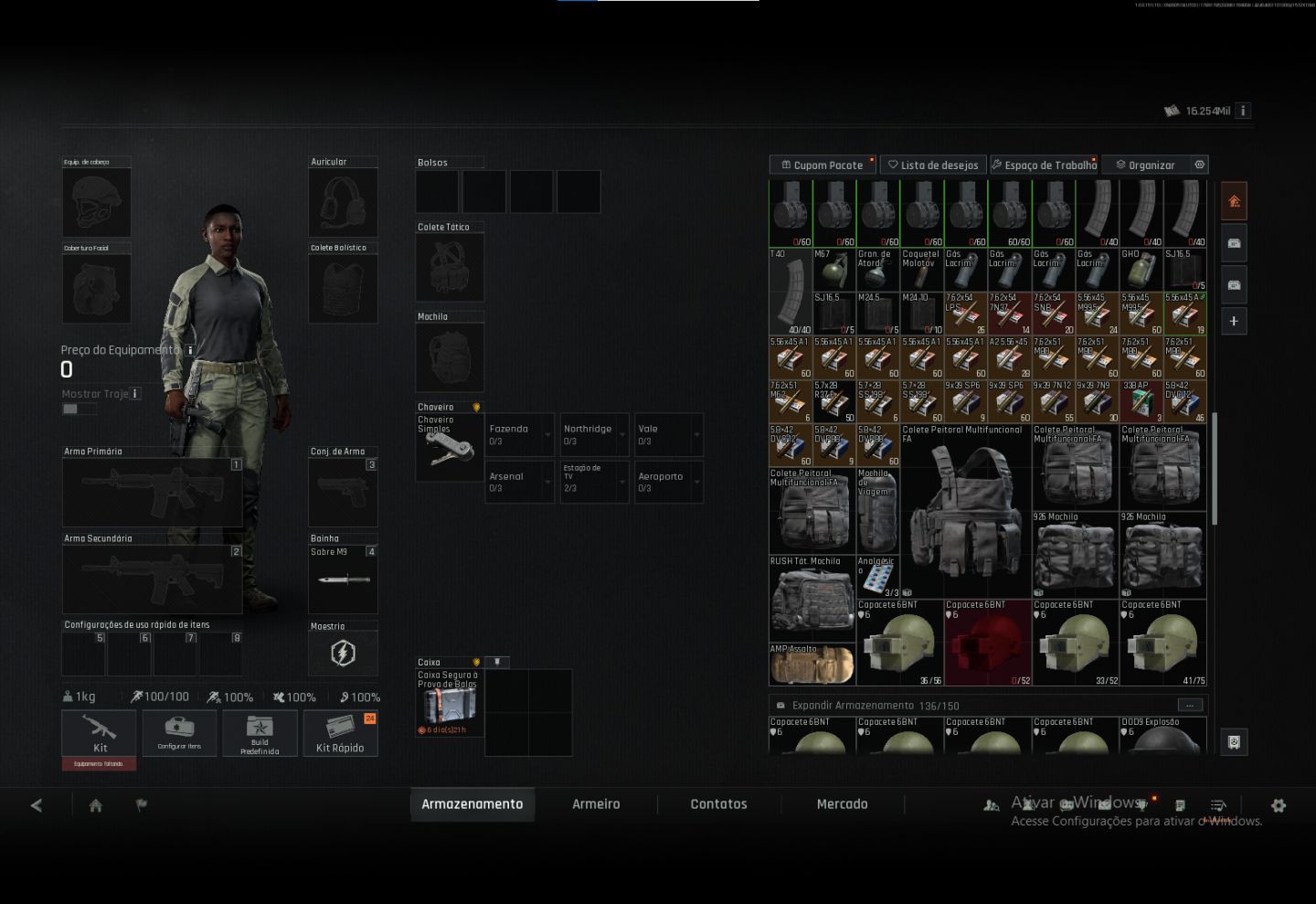Viewport: 1316px width, 904px height.
Task: Expand the Aeroporto key group
Action: [669, 482]
